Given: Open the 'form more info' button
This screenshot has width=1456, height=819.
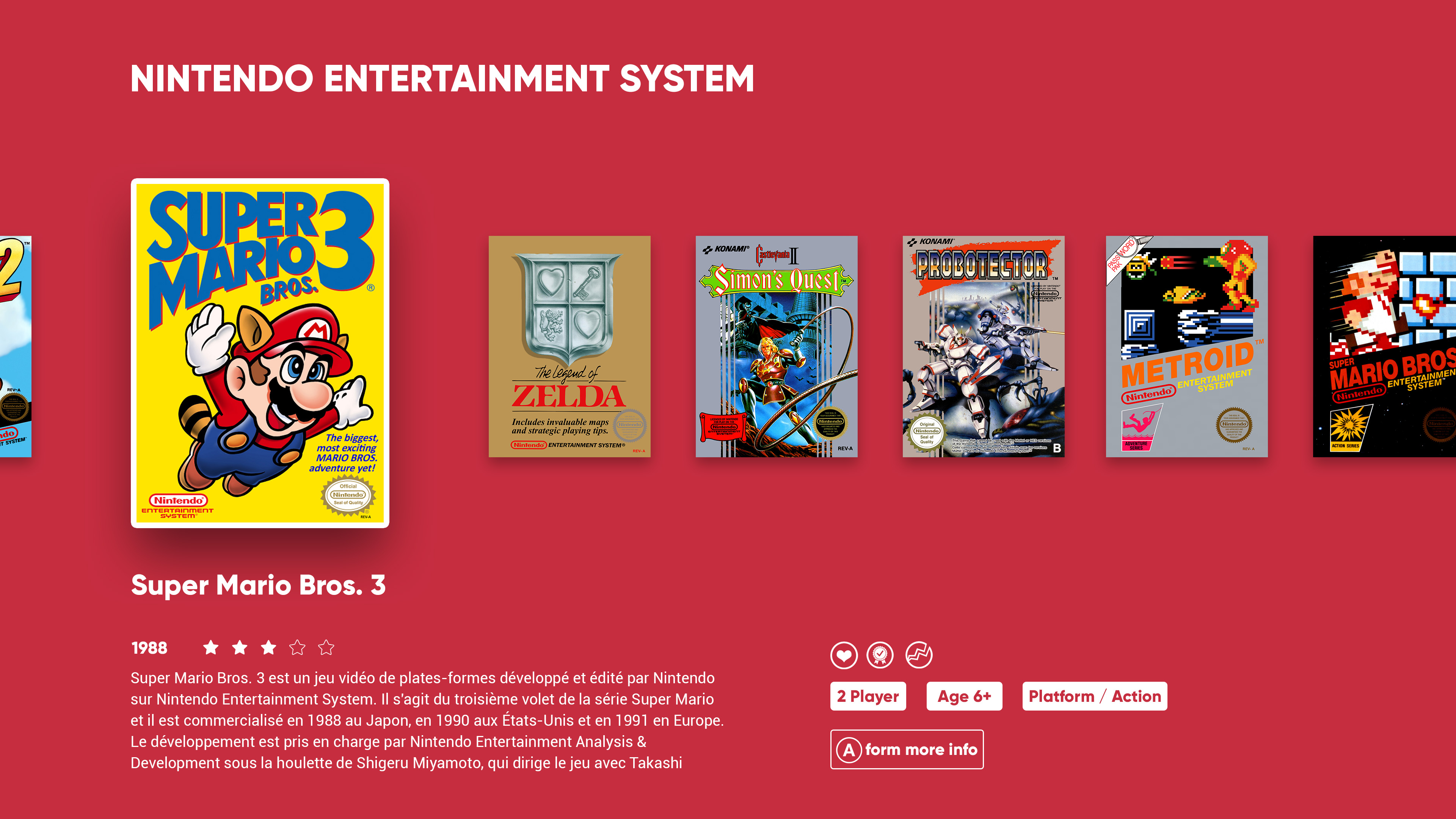Looking at the screenshot, I should [x=907, y=750].
